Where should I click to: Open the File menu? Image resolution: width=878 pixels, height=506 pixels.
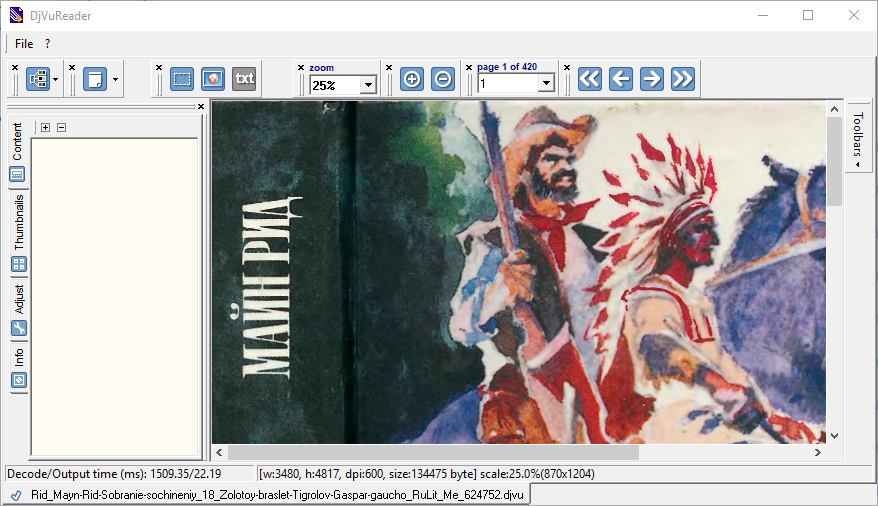point(24,44)
